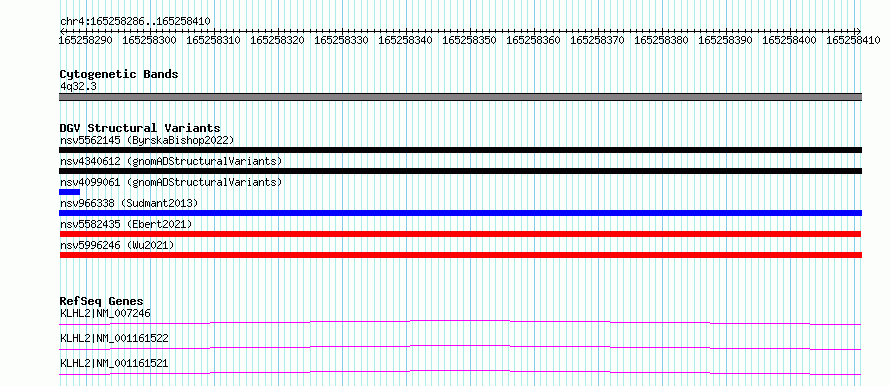
Task: Open the Cytogenetic Bands track heading
Action: pos(119,74)
